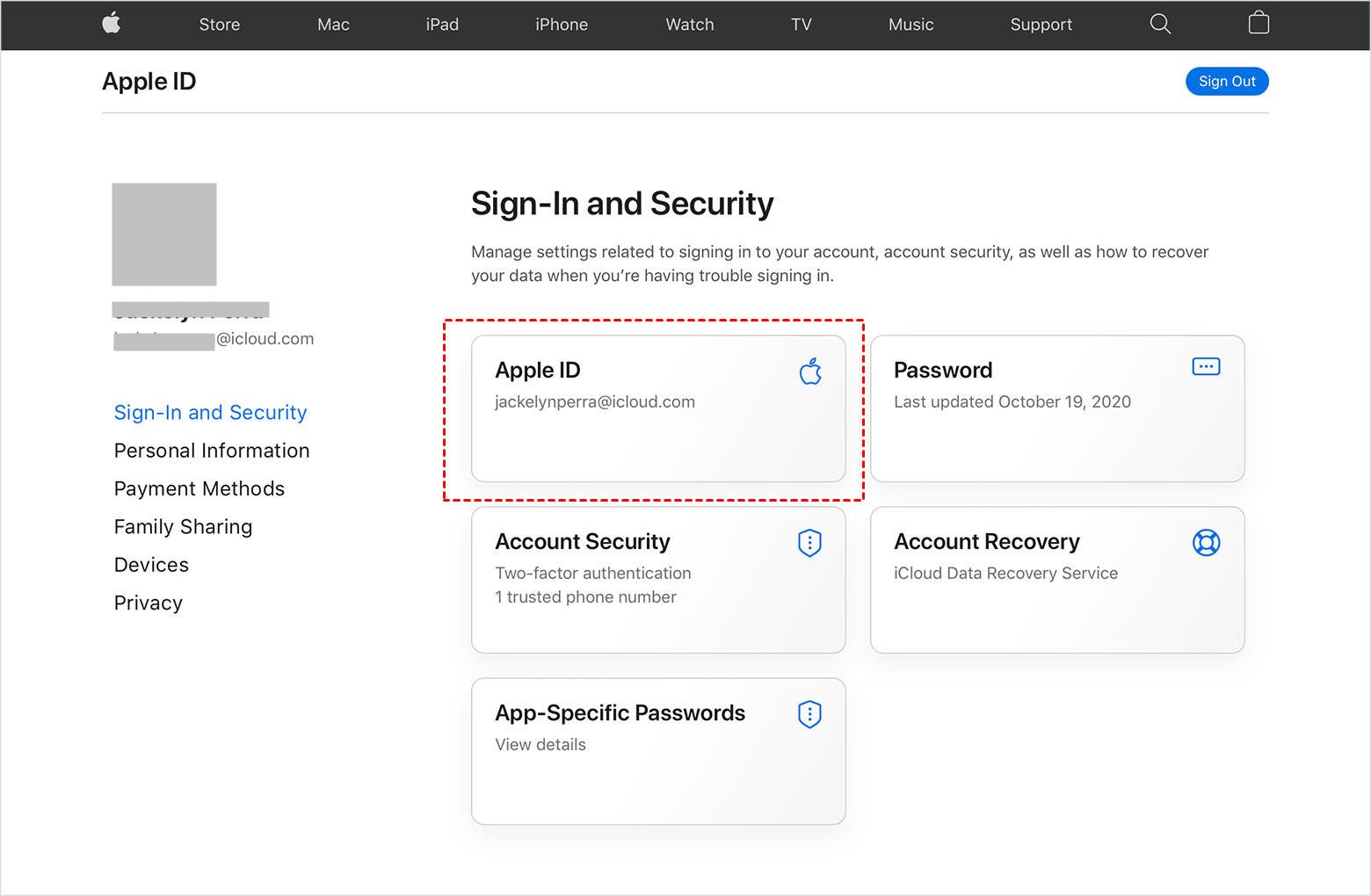This screenshot has width=1371, height=896.
Task: Click the shield icon in Account Security card
Action: pos(809,543)
